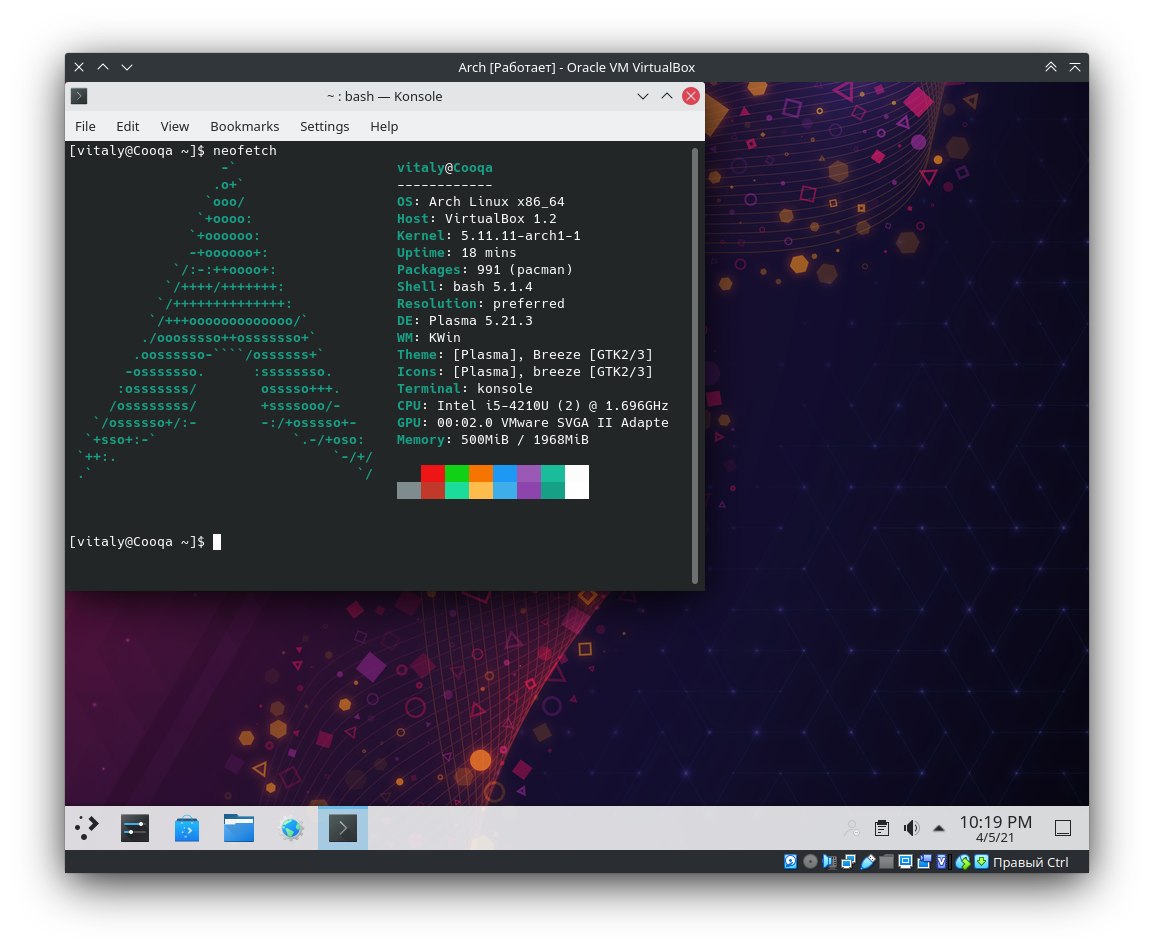Open the KDE application launcher
This screenshot has width=1154, height=950.
click(x=87, y=828)
